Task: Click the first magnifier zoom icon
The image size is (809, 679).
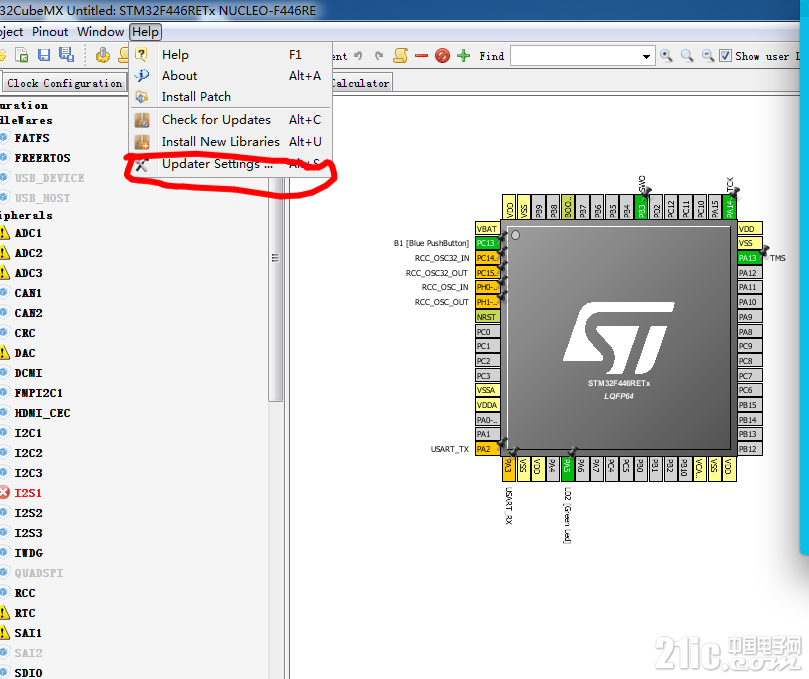Action: [x=666, y=56]
